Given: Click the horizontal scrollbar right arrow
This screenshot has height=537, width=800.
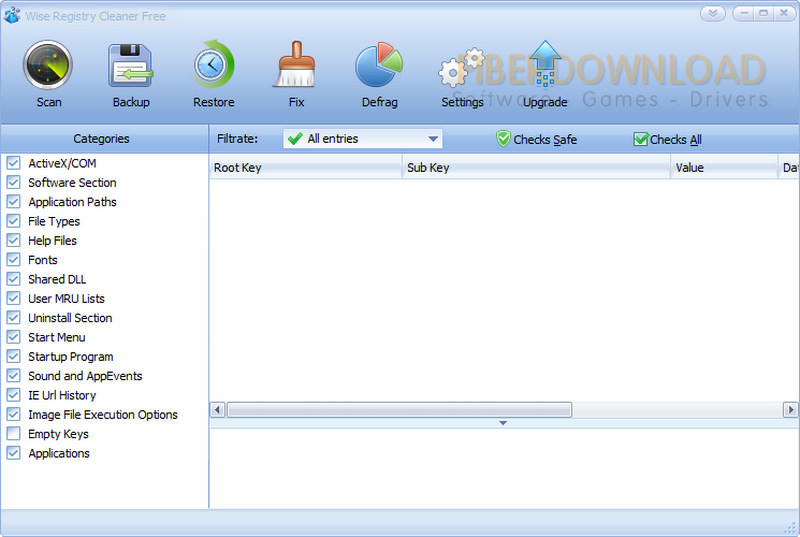Looking at the screenshot, I should click(x=790, y=410).
